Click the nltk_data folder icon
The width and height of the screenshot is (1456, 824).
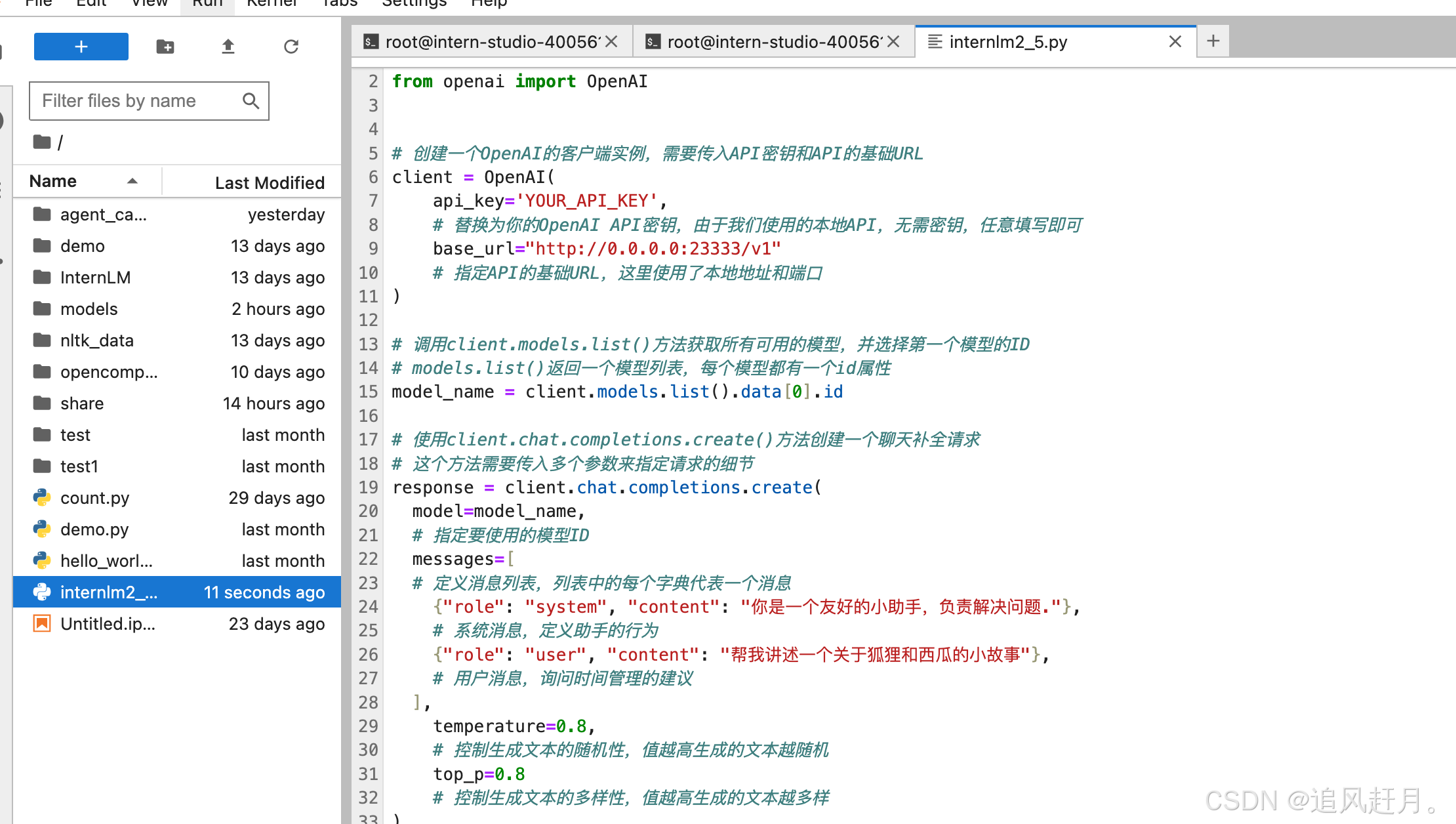[42, 340]
